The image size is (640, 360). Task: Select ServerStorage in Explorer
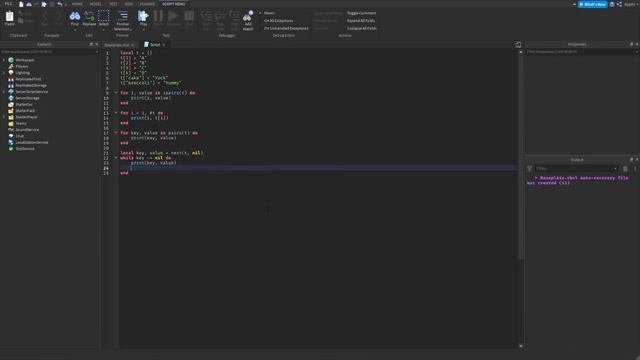tap(27, 98)
